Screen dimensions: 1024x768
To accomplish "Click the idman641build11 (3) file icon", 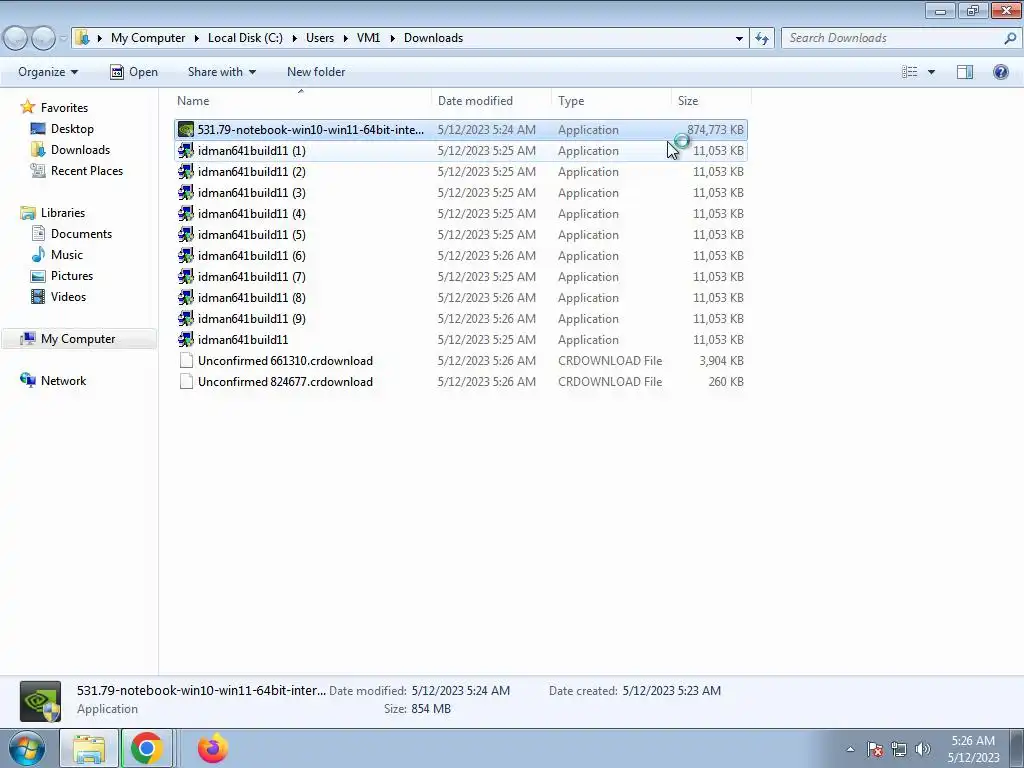I will pyautogui.click(x=186, y=193).
